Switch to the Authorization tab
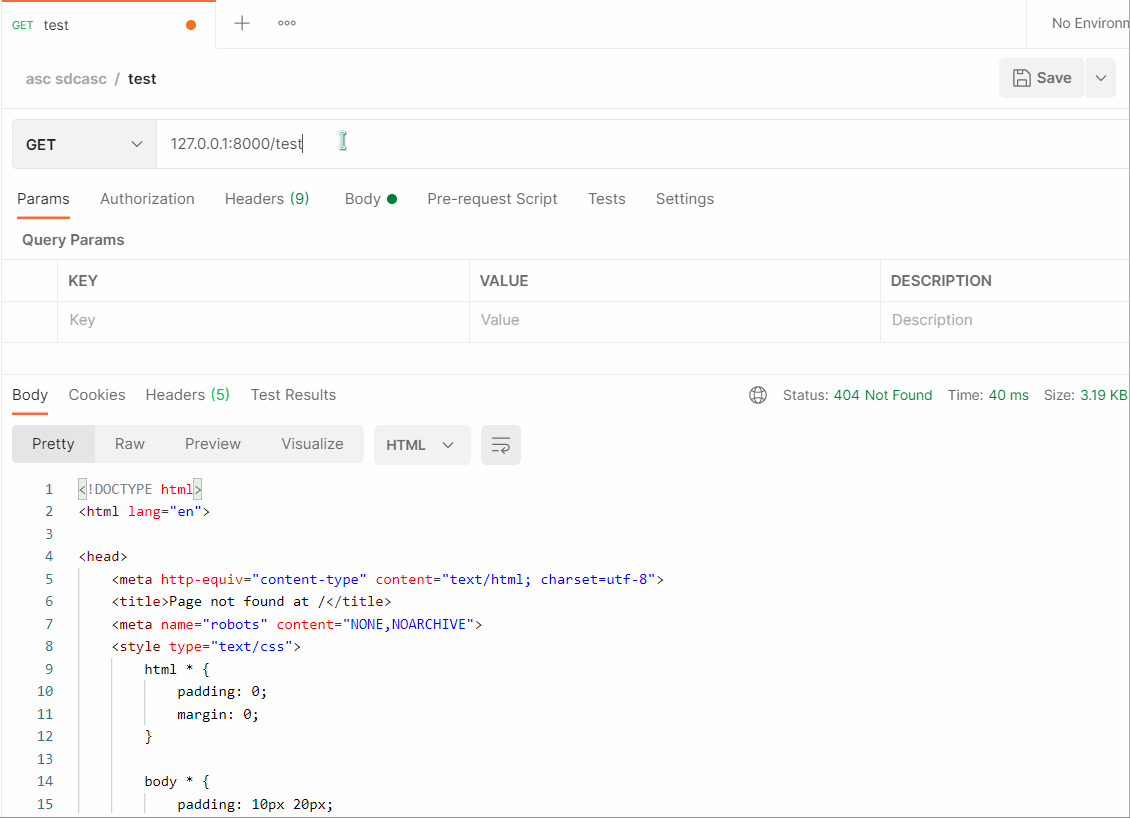Screen dimensions: 1130x818 147,199
